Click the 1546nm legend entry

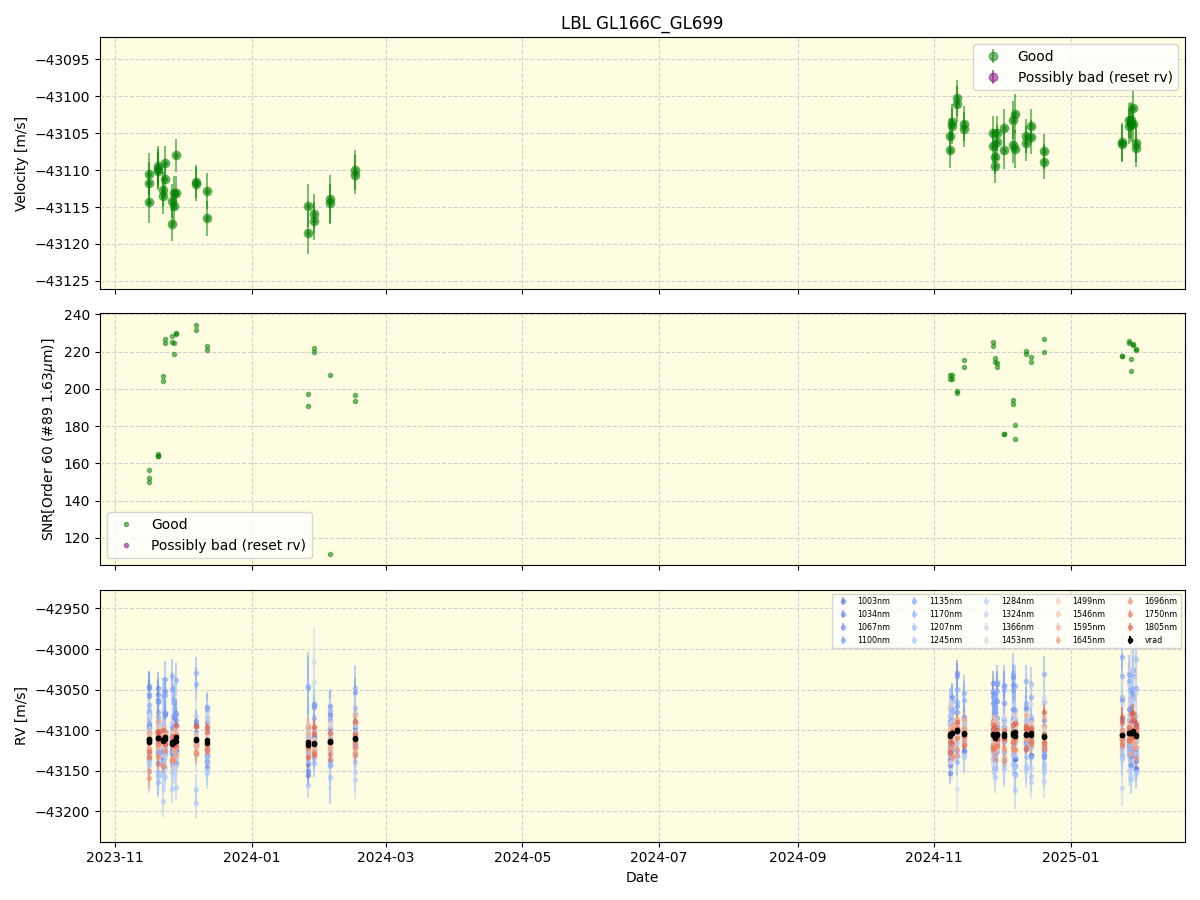point(1089,614)
